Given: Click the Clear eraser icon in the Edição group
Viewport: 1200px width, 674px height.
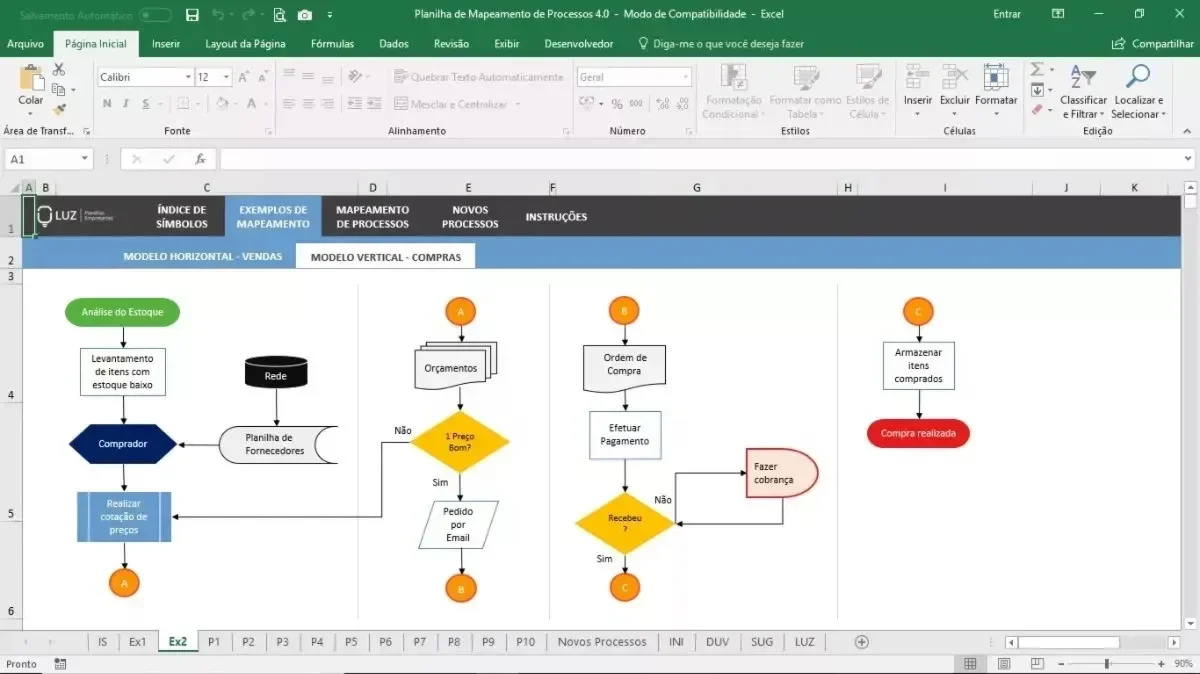Looking at the screenshot, I should click(1037, 110).
